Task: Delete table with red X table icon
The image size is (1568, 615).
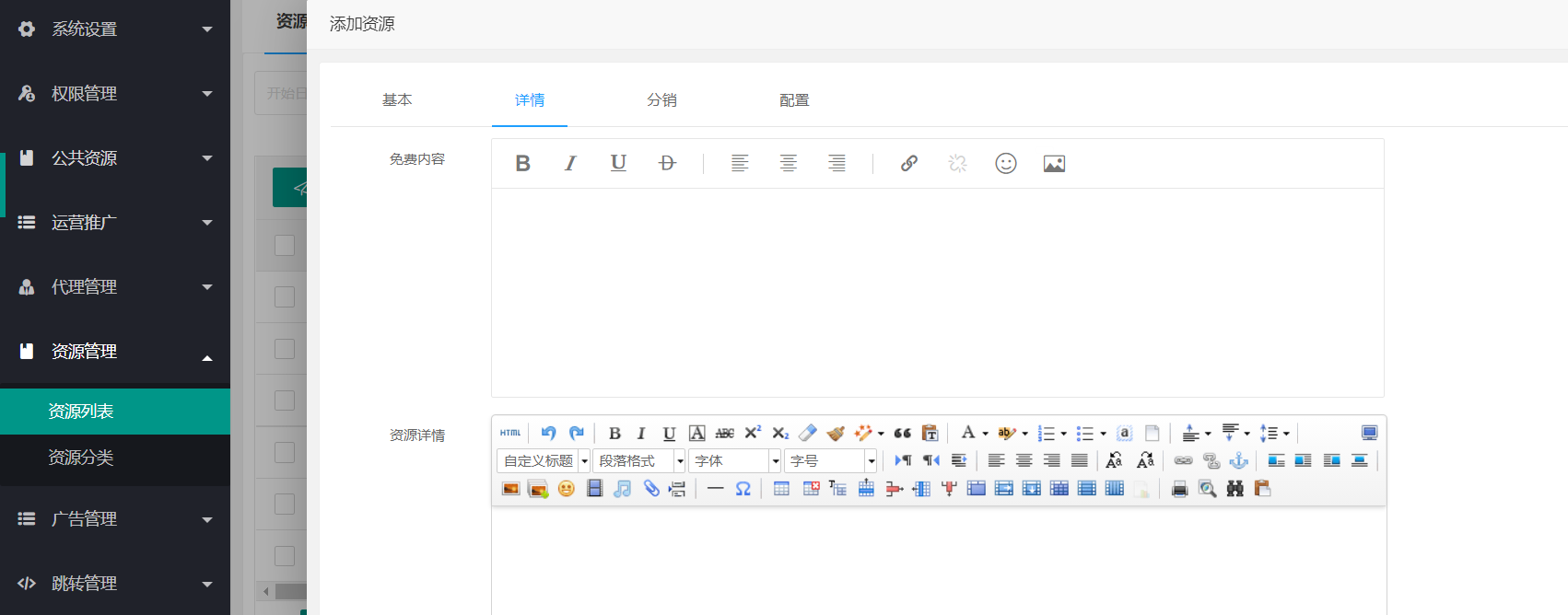Action: point(811,489)
